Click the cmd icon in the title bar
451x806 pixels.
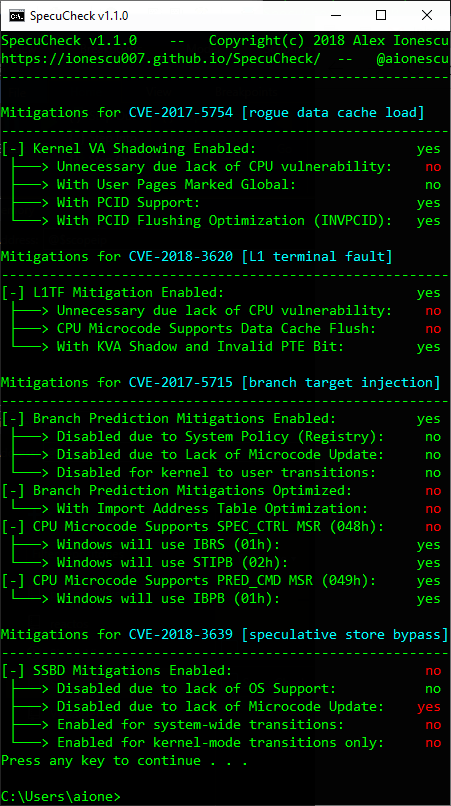[x=17, y=15]
